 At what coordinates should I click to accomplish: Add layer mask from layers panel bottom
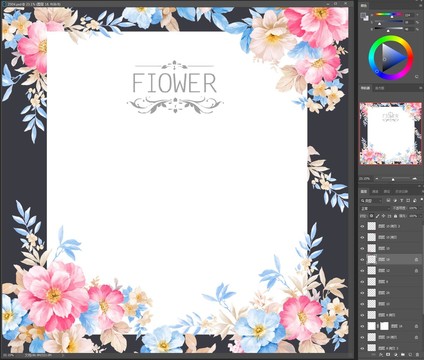coord(388,354)
